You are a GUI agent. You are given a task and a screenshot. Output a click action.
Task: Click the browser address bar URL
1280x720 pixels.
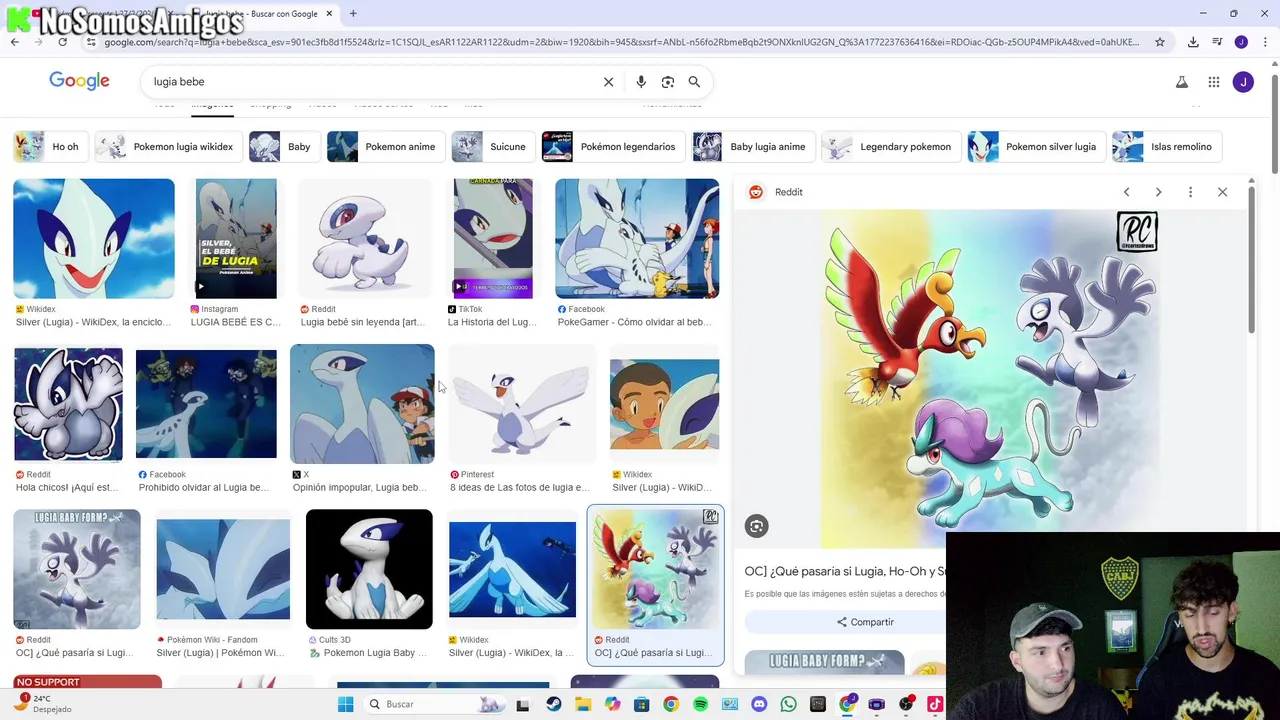pos(620,42)
